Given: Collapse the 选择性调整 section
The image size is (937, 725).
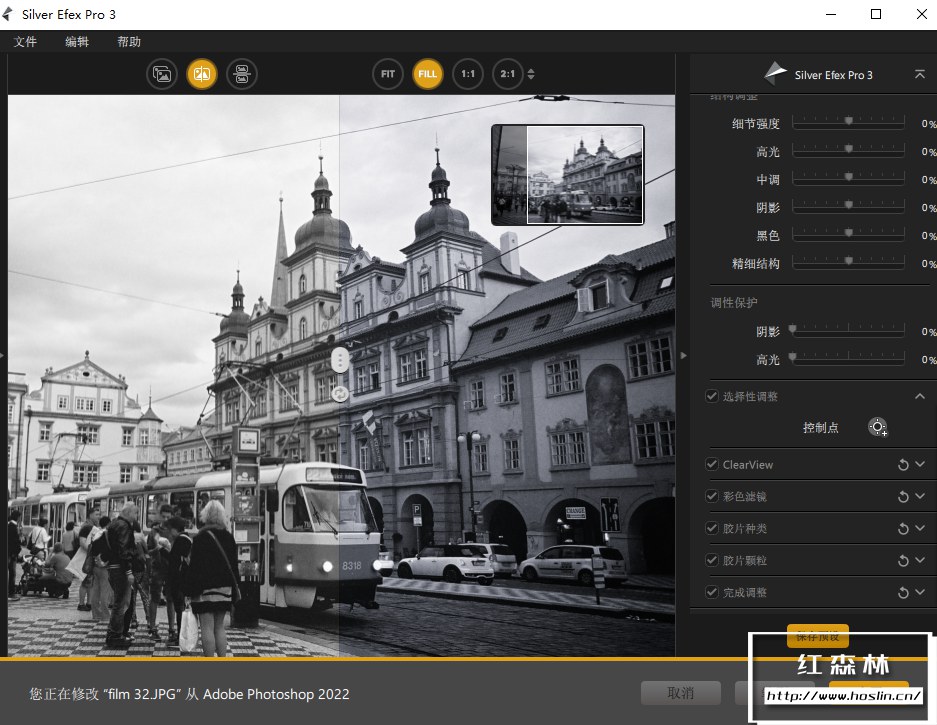Looking at the screenshot, I should tap(920, 396).
